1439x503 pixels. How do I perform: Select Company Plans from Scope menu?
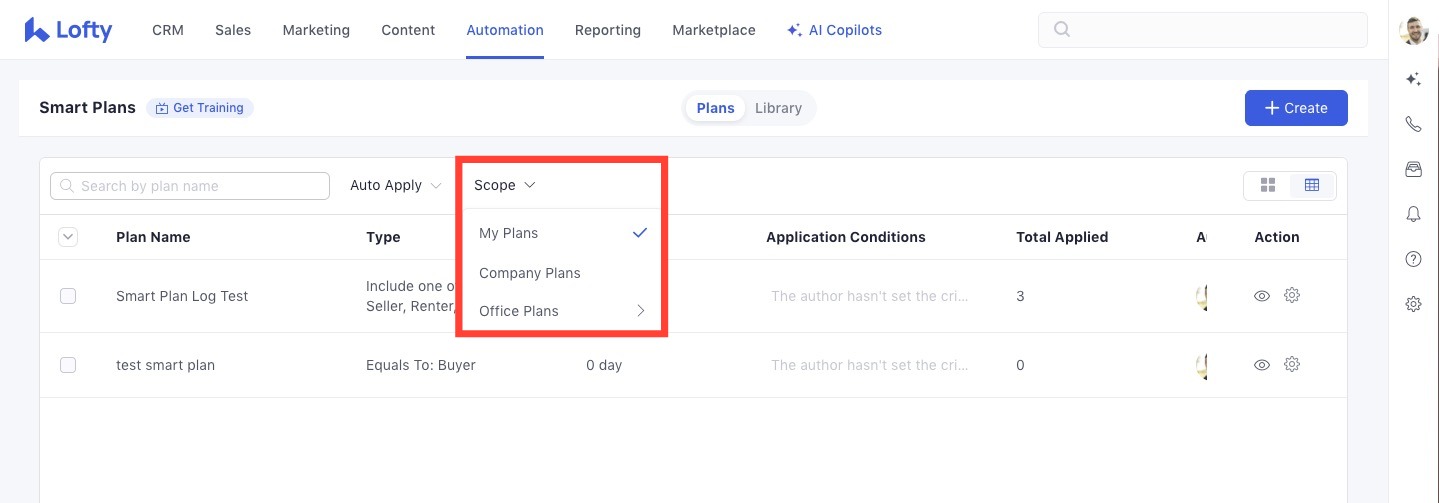(530, 273)
